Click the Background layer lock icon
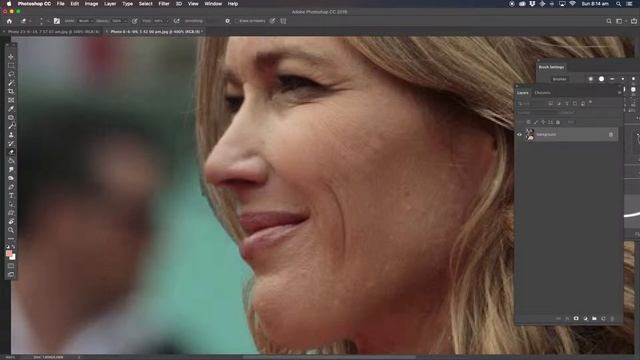Viewport: 640px width, 360px height. point(611,134)
